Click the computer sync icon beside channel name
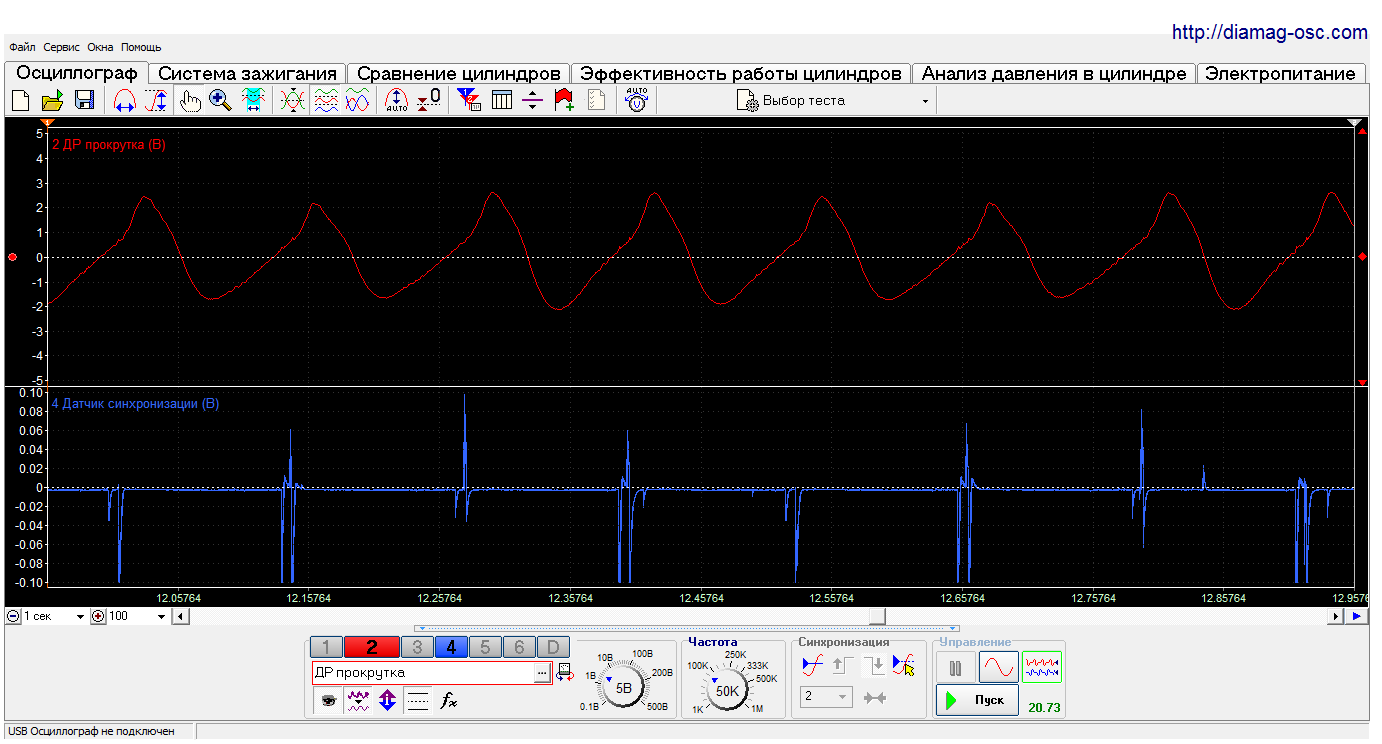1382x744 pixels. [x=564, y=673]
